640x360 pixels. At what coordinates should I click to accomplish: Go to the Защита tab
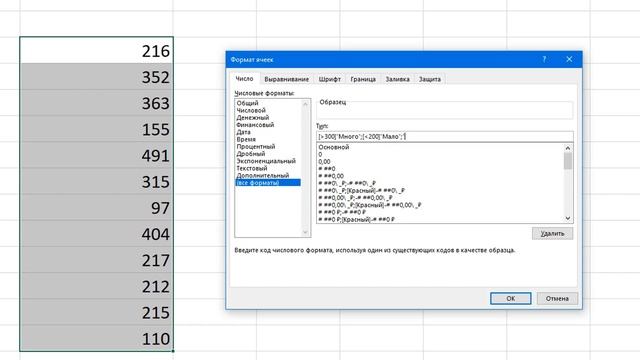pos(429,79)
